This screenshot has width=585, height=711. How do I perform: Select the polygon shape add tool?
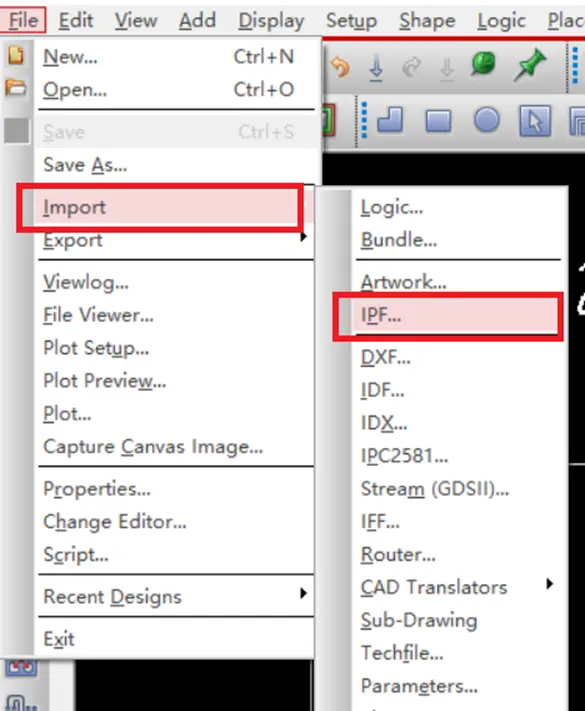tap(390, 120)
